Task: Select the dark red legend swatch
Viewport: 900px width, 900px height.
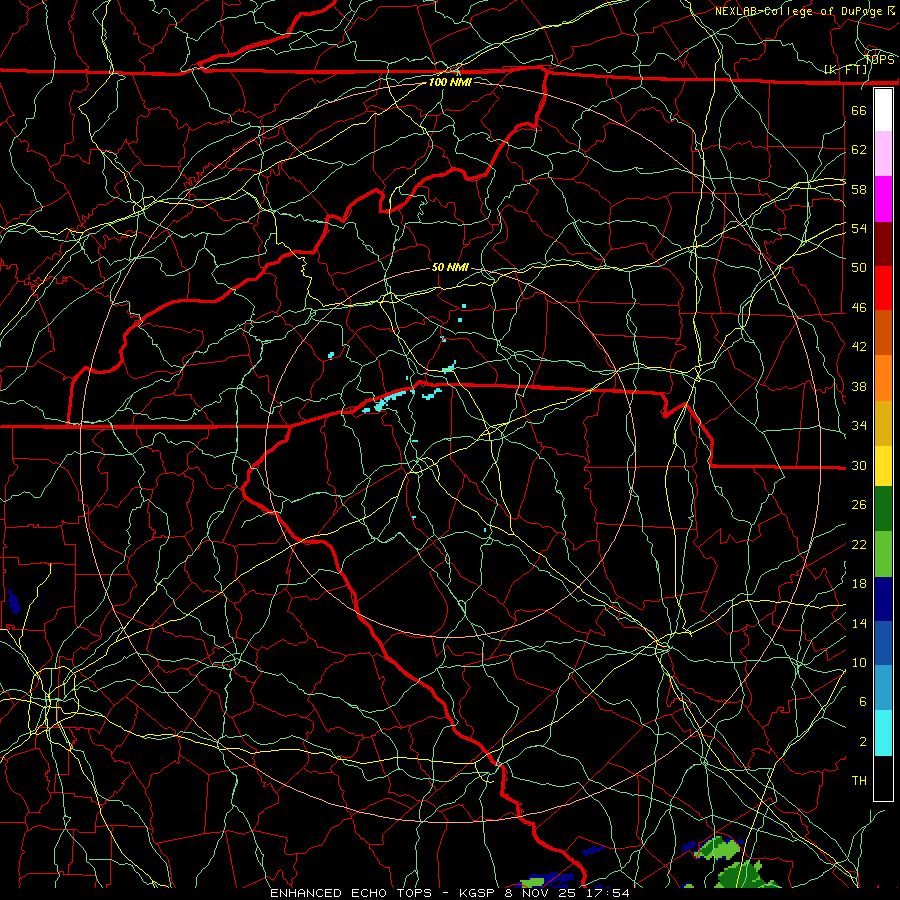Action: (883, 244)
